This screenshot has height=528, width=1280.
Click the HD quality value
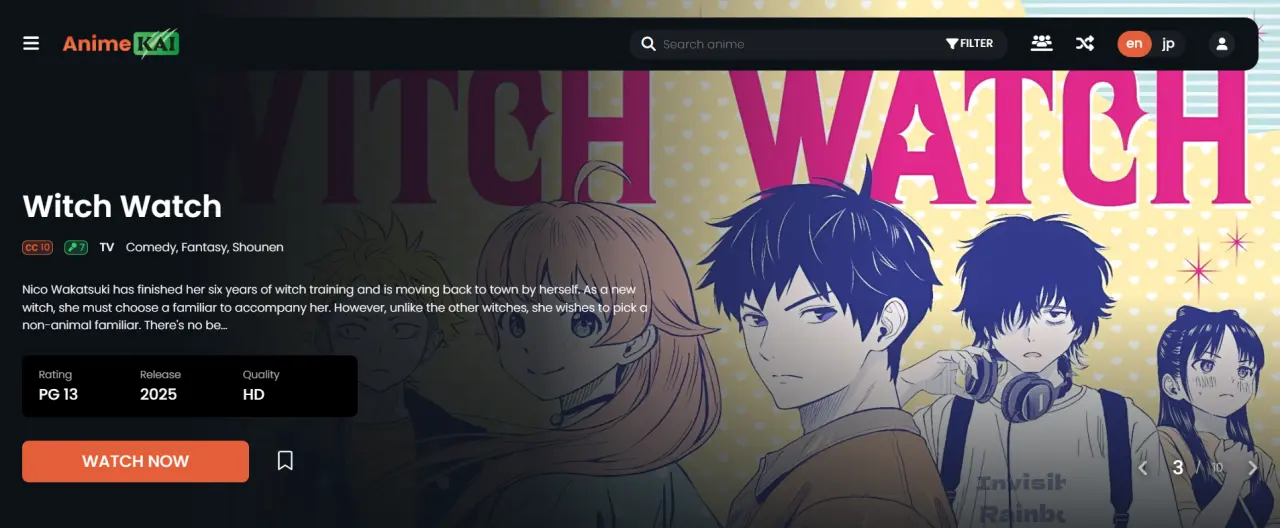pyautogui.click(x=254, y=394)
